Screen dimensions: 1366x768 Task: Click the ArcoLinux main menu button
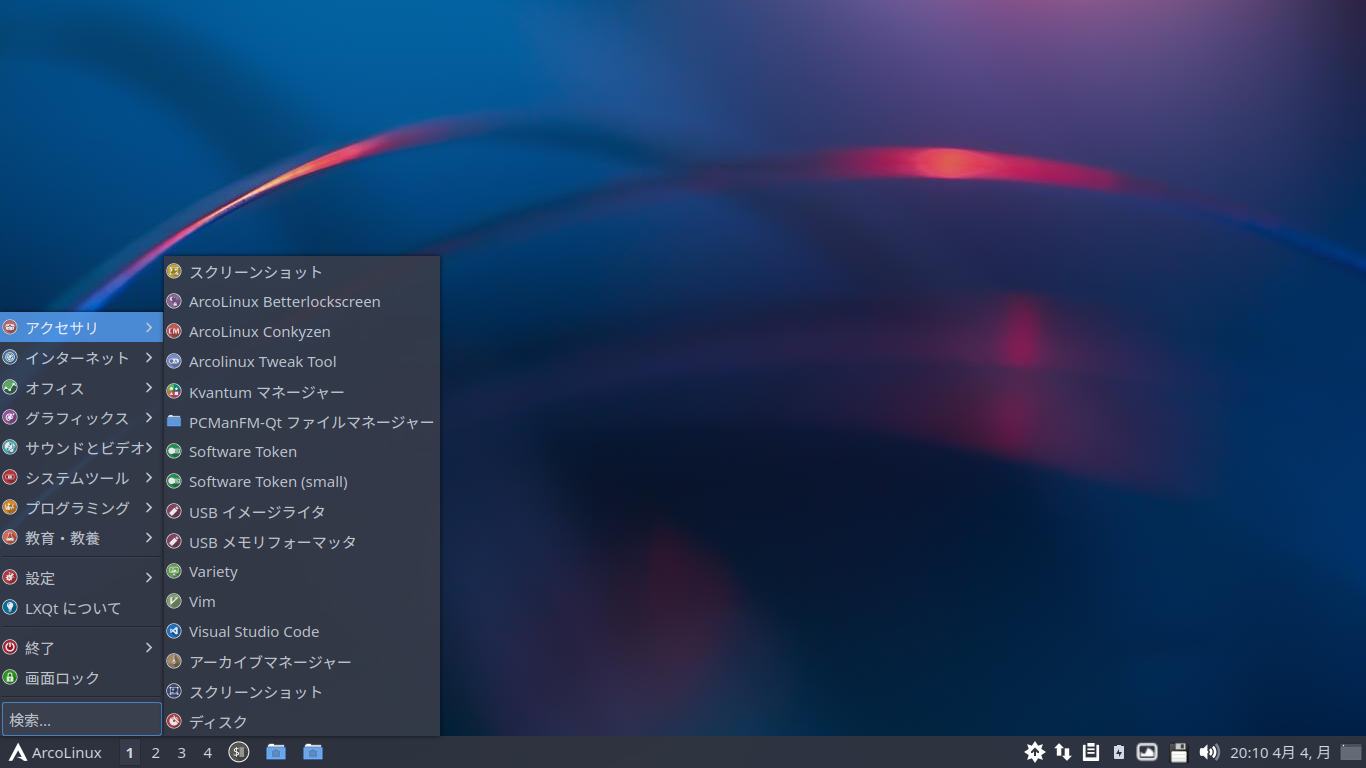(56, 752)
